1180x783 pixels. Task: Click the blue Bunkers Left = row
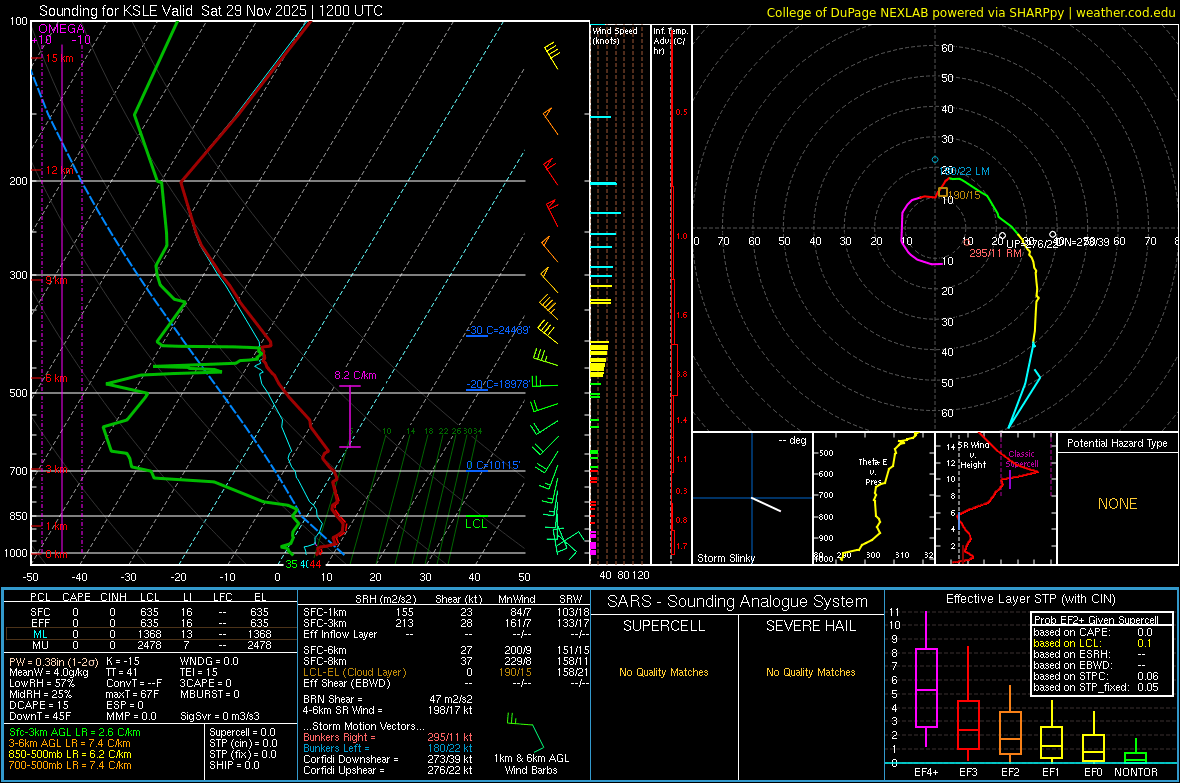click(388, 748)
